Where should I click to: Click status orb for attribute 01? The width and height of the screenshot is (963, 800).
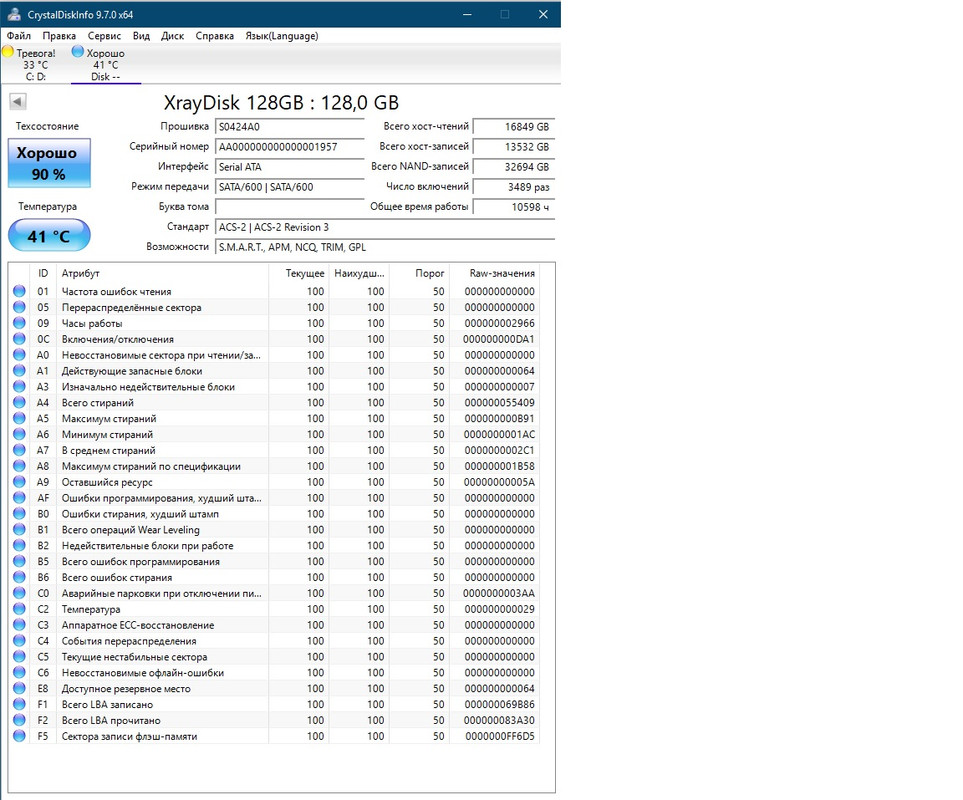(19, 291)
